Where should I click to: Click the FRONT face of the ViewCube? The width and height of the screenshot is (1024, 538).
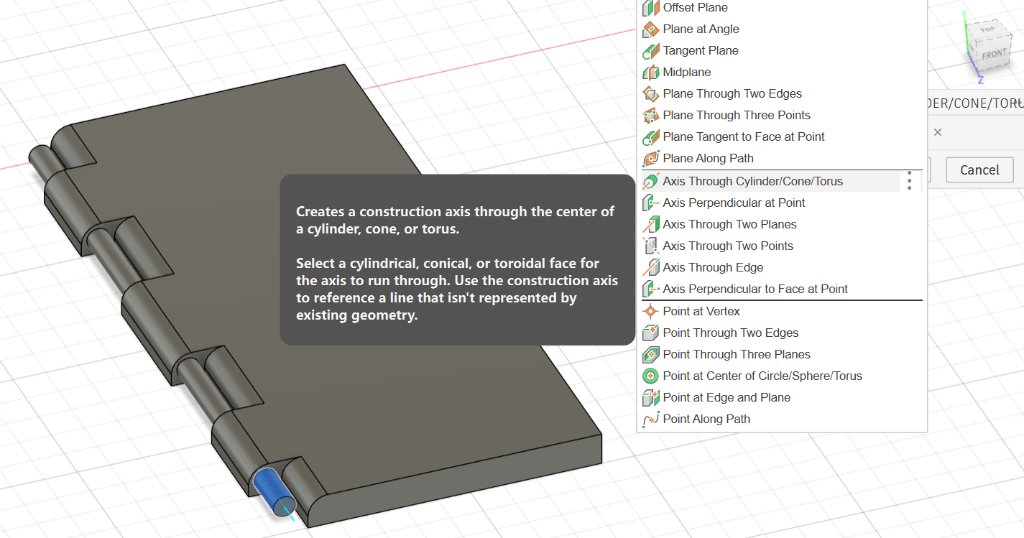point(993,55)
